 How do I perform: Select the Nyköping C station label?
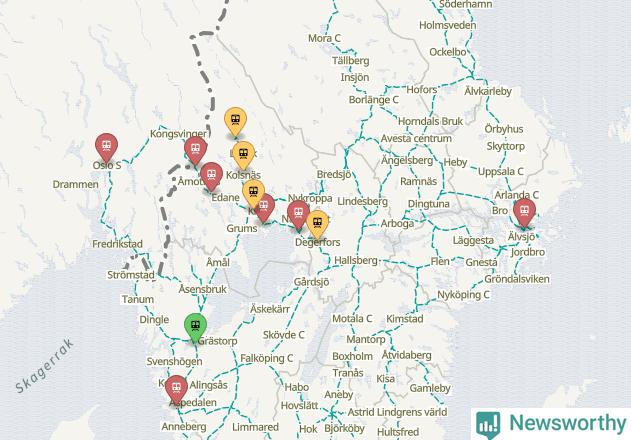pos(463,295)
